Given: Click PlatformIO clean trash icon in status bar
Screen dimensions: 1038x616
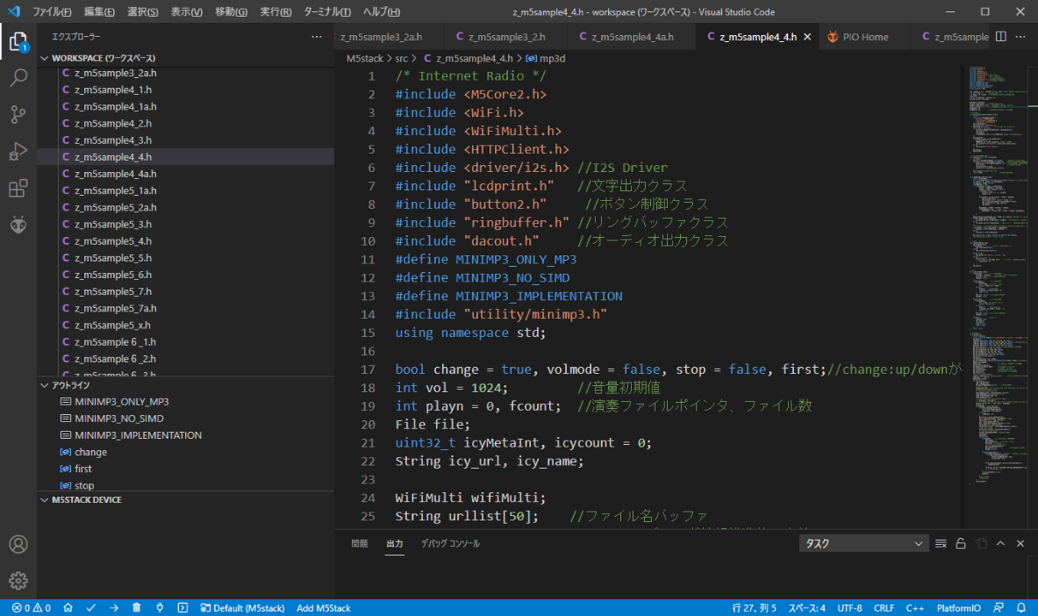Looking at the screenshot, I should pyautogui.click(x=137, y=608).
